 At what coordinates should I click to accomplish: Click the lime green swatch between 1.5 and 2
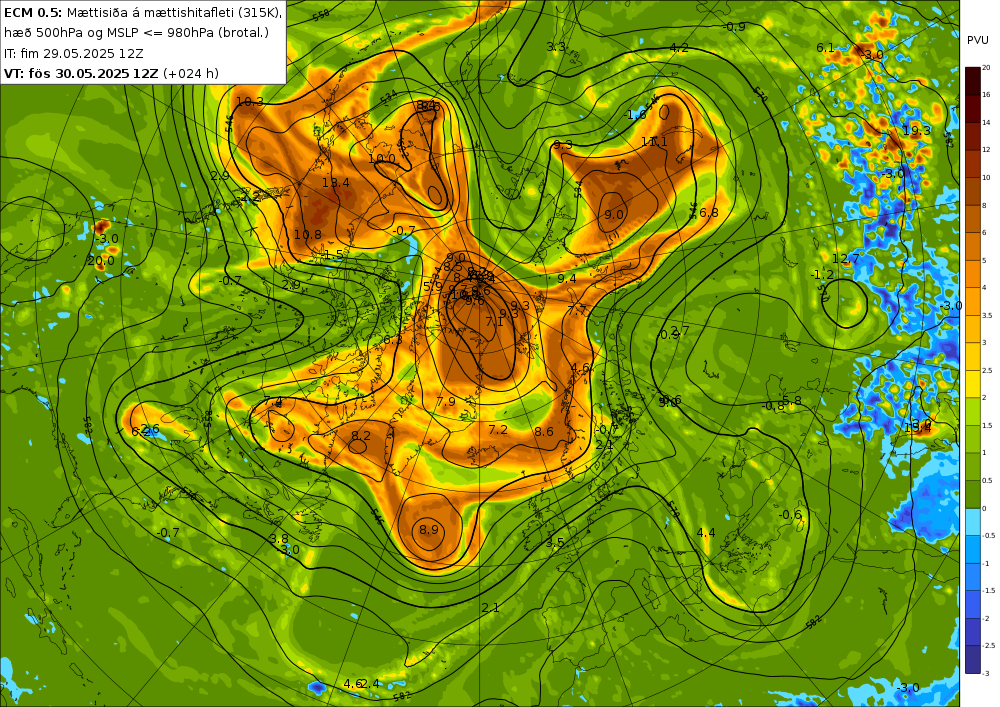tap(973, 411)
